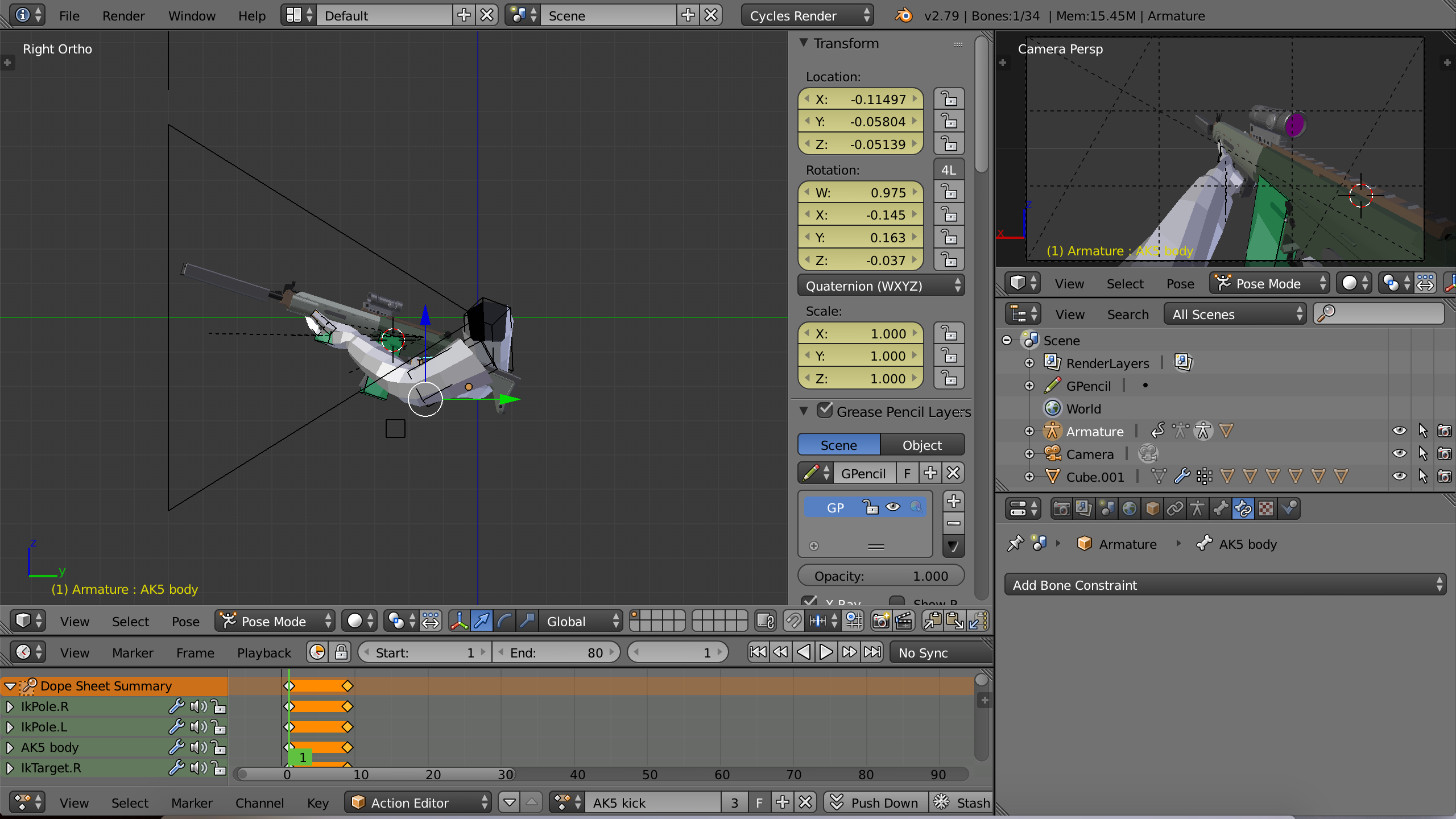The image size is (1456, 819).
Task: Open the Modifiers wrench properties tab
Action: point(1220,508)
